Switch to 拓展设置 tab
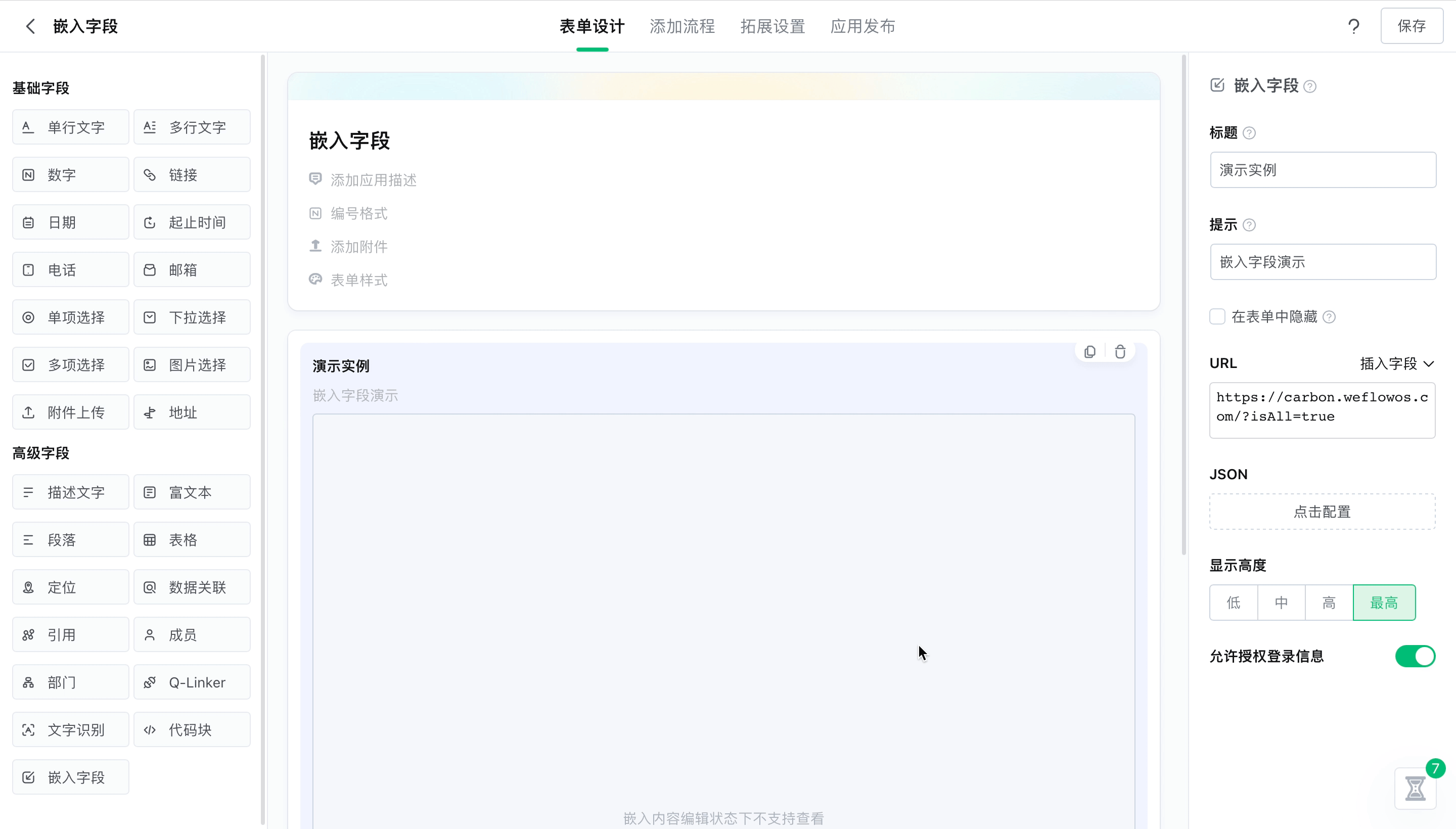Screen dimensions: 1456x829 pos(772,26)
